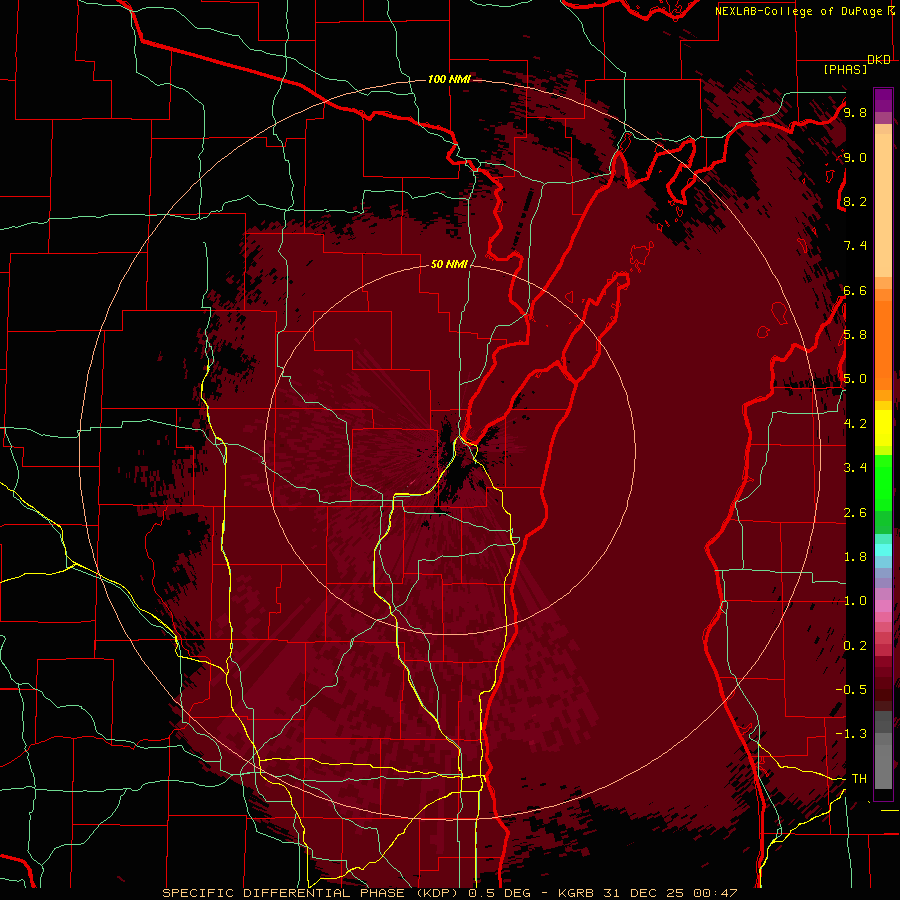Image resolution: width=900 pixels, height=900 pixels.
Task: Select the 6.6 scale value
Action: click(855, 291)
